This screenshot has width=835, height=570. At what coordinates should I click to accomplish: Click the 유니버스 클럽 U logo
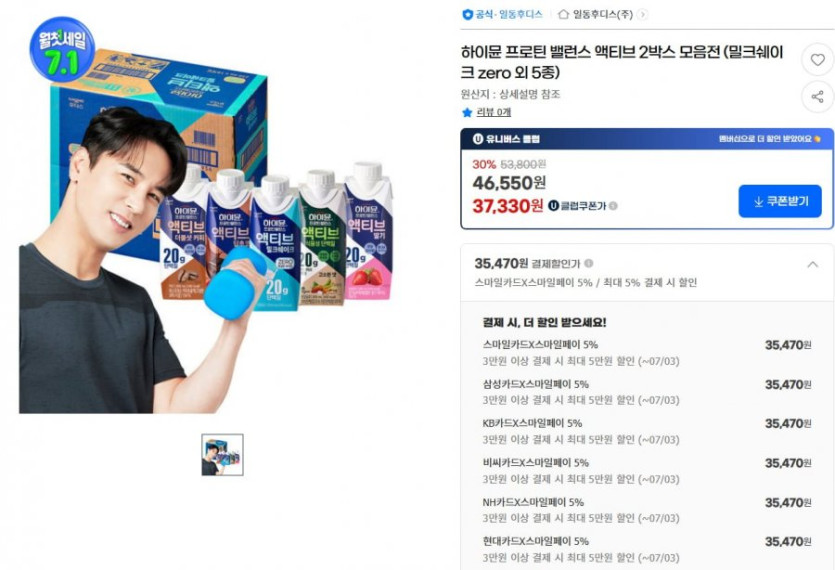point(478,139)
